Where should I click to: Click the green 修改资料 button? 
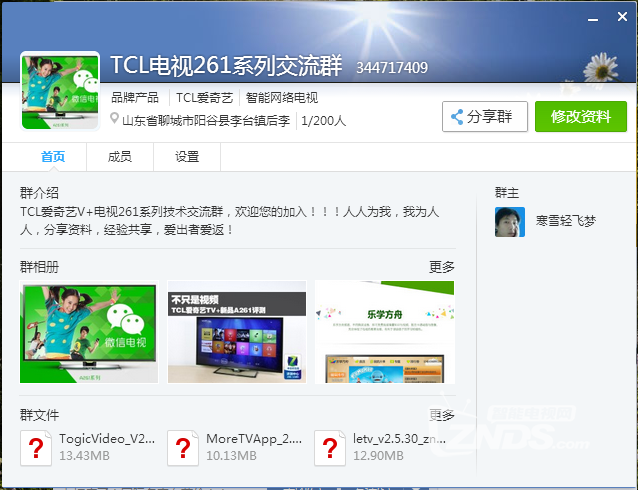pyautogui.click(x=581, y=117)
